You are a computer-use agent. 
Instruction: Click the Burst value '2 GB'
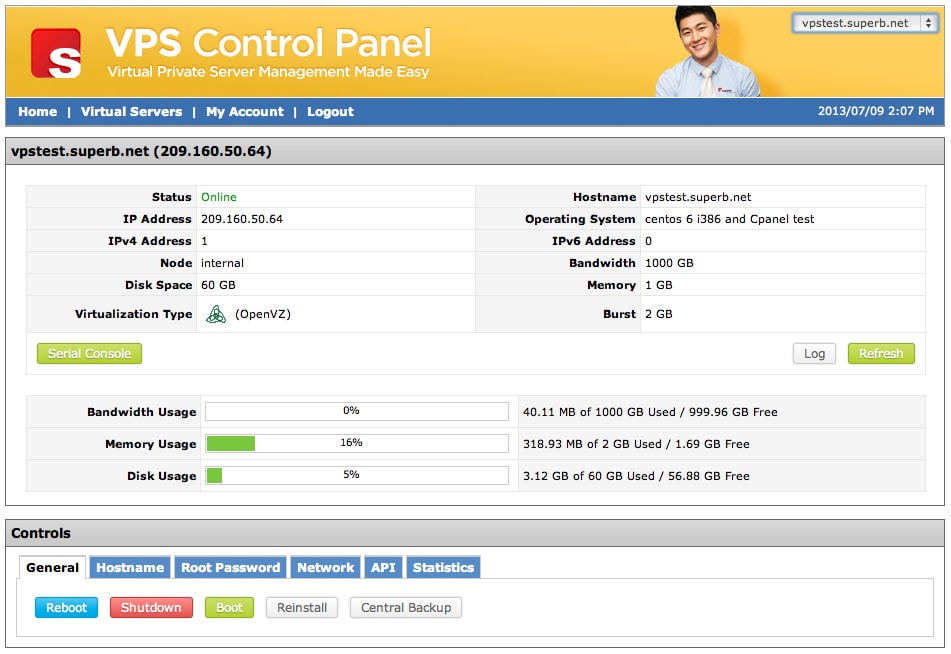(x=659, y=314)
